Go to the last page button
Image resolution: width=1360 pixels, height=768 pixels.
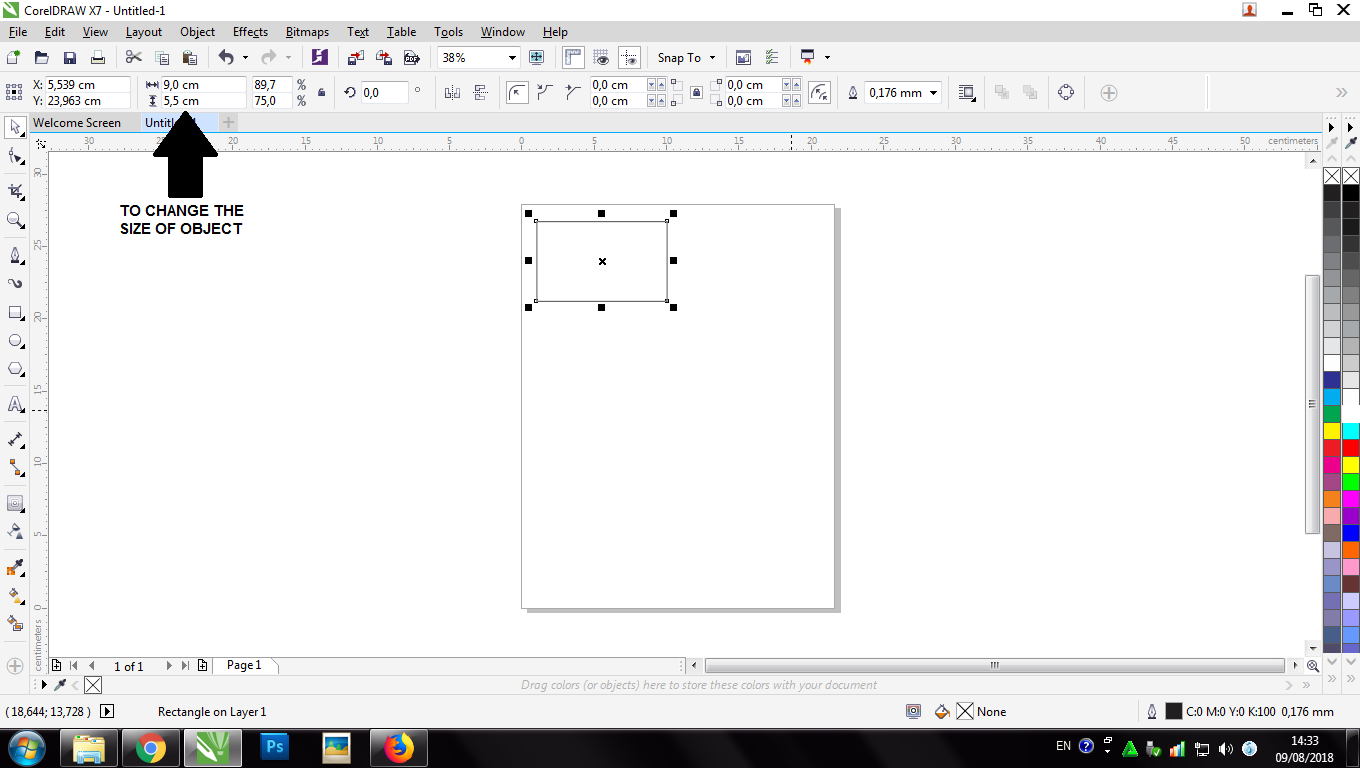[x=185, y=666]
